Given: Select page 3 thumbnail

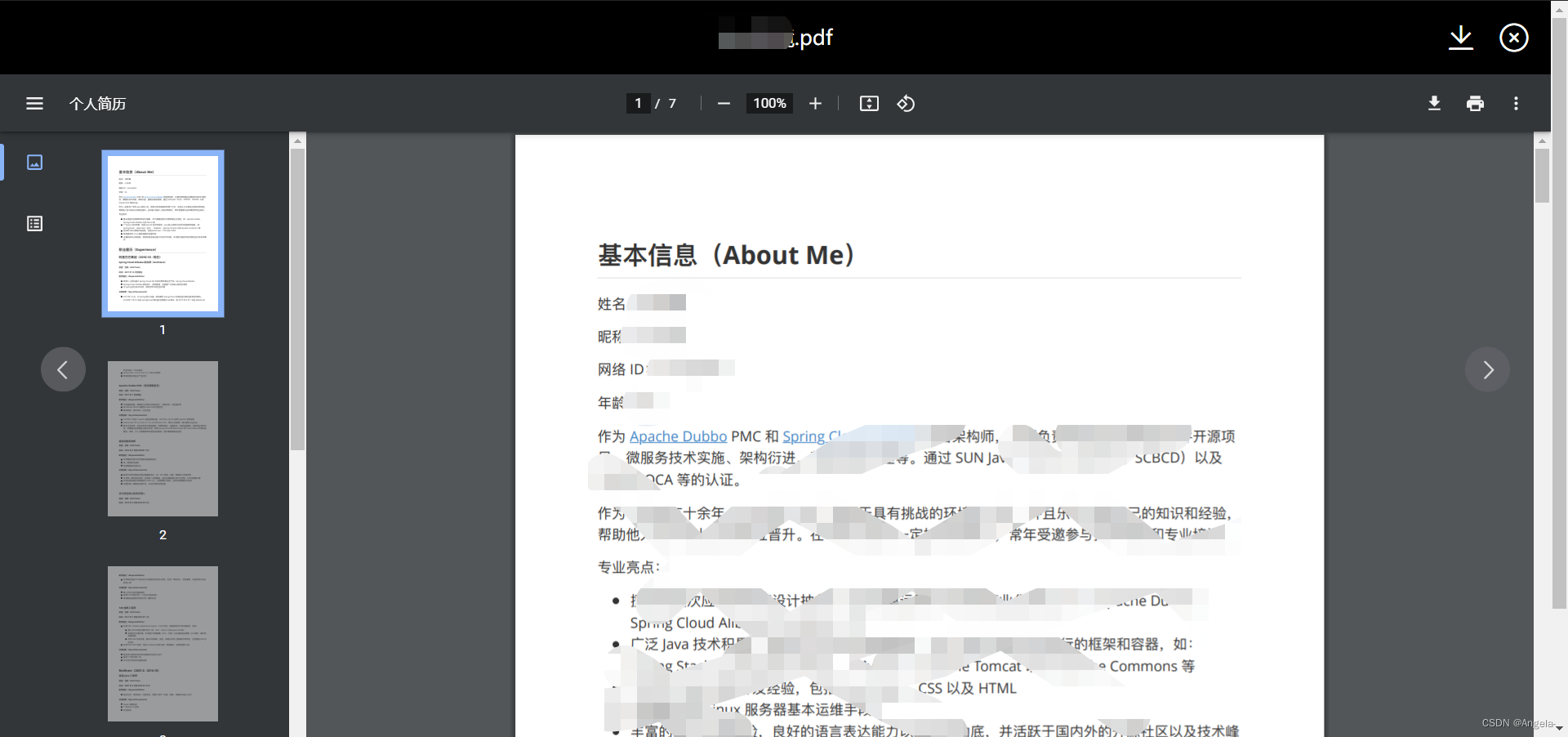Looking at the screenshot, I should click(163, 644).
